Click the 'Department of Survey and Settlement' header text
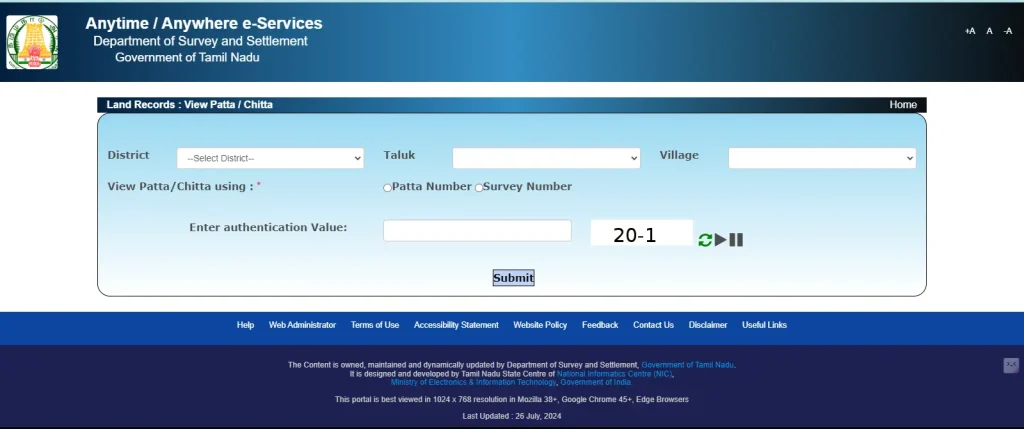This screenshot has height=429, width=1024. (200, 41)
